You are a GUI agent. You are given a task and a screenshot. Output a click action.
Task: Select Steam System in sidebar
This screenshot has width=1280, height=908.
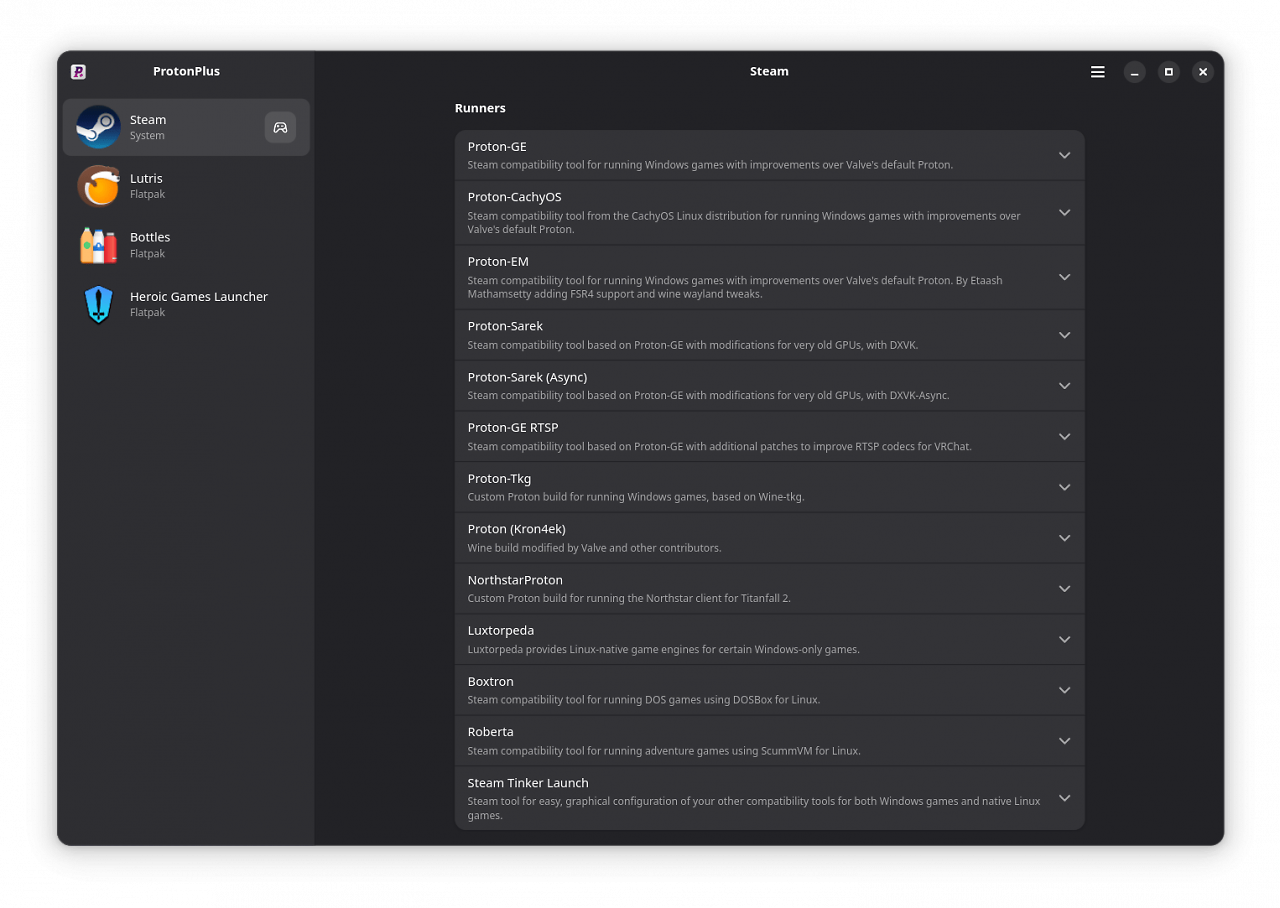coord(186,127)
